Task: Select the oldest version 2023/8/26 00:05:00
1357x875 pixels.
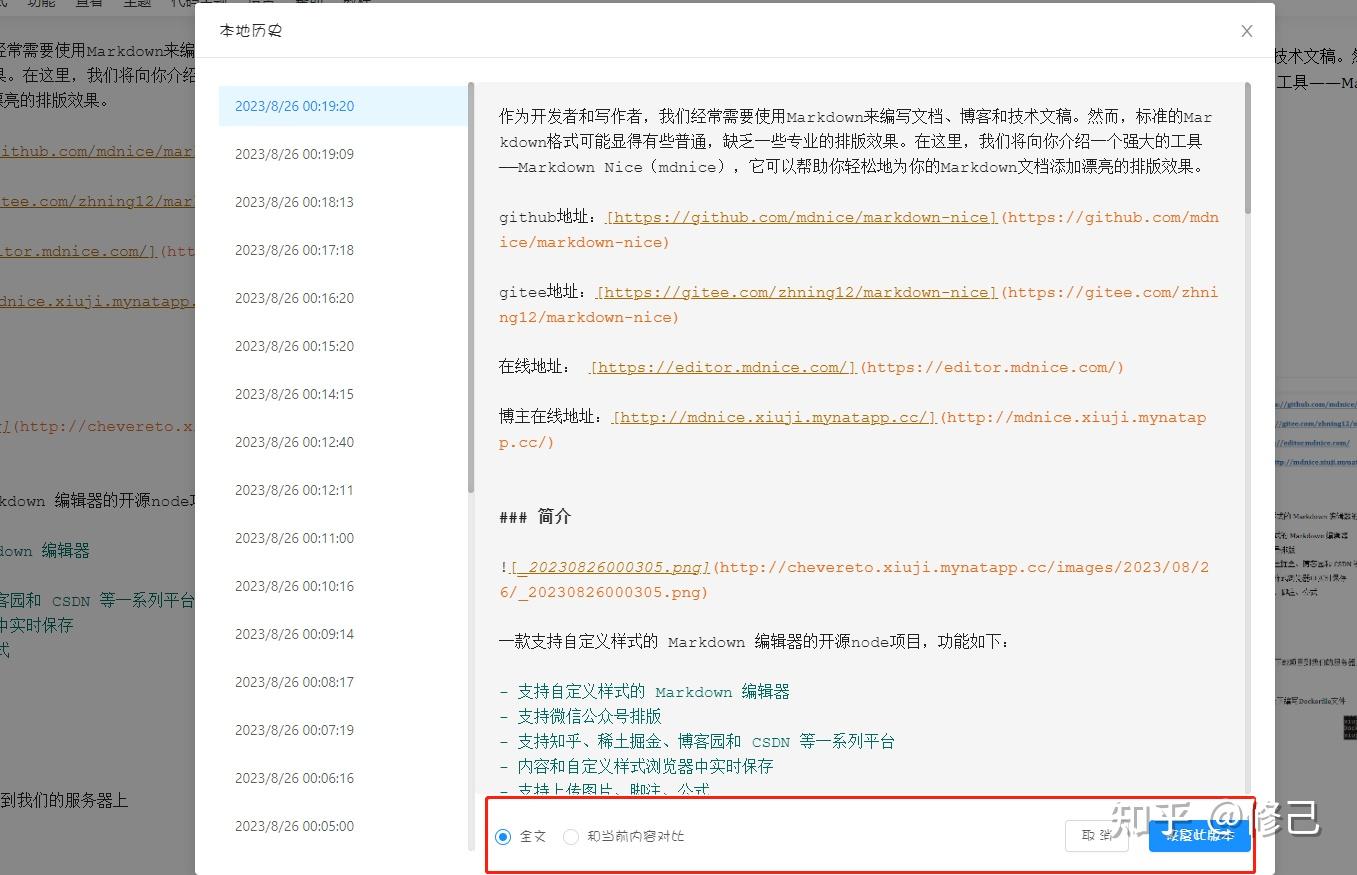Action: (293, 826)
